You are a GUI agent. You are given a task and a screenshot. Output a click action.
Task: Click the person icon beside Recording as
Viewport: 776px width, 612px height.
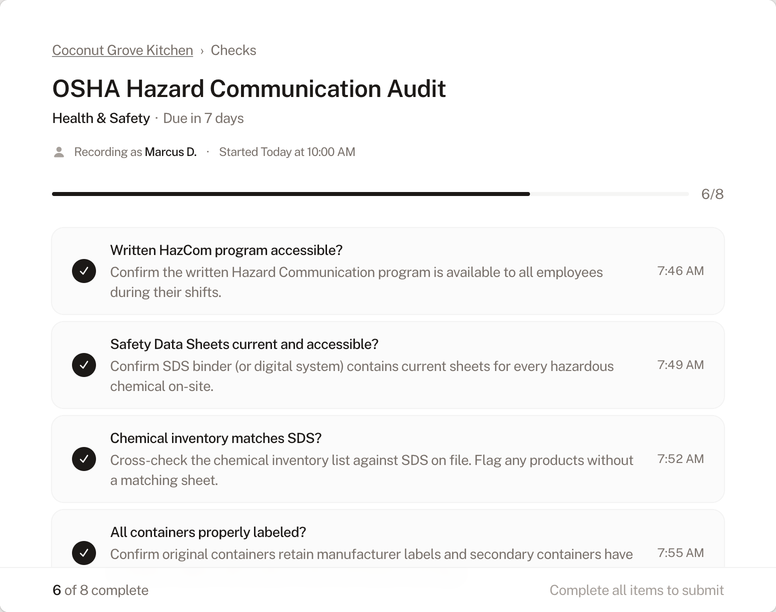click(59, 152)
